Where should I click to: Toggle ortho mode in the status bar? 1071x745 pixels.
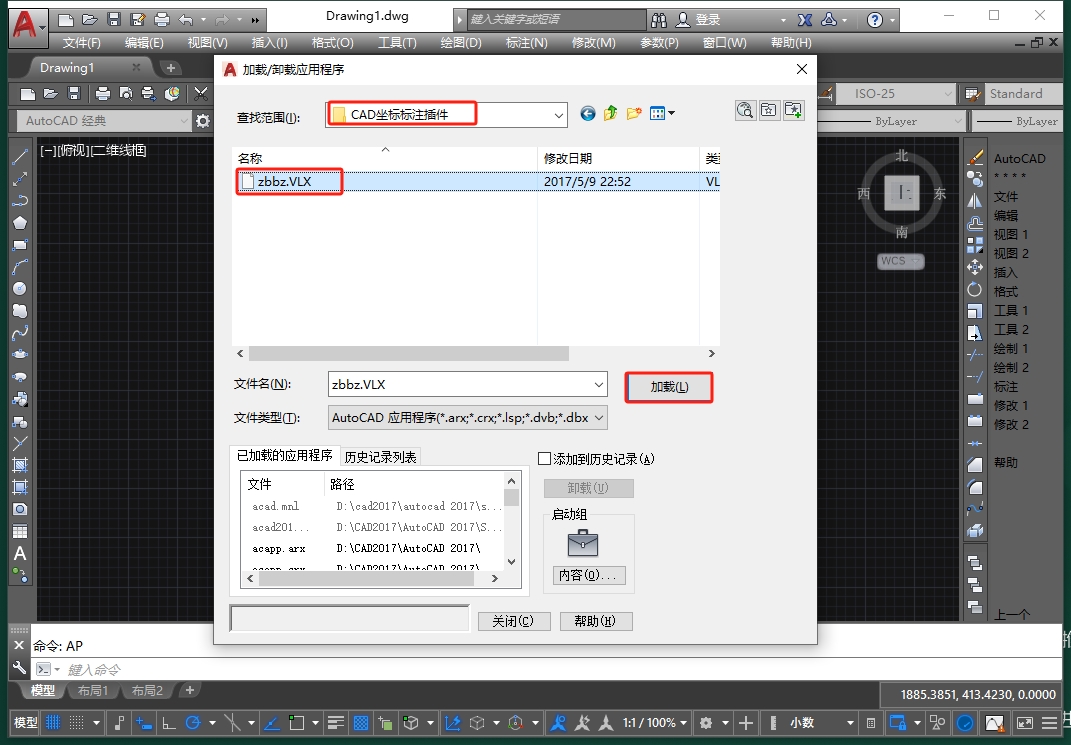pyautogui.click(x=168, y=722)
